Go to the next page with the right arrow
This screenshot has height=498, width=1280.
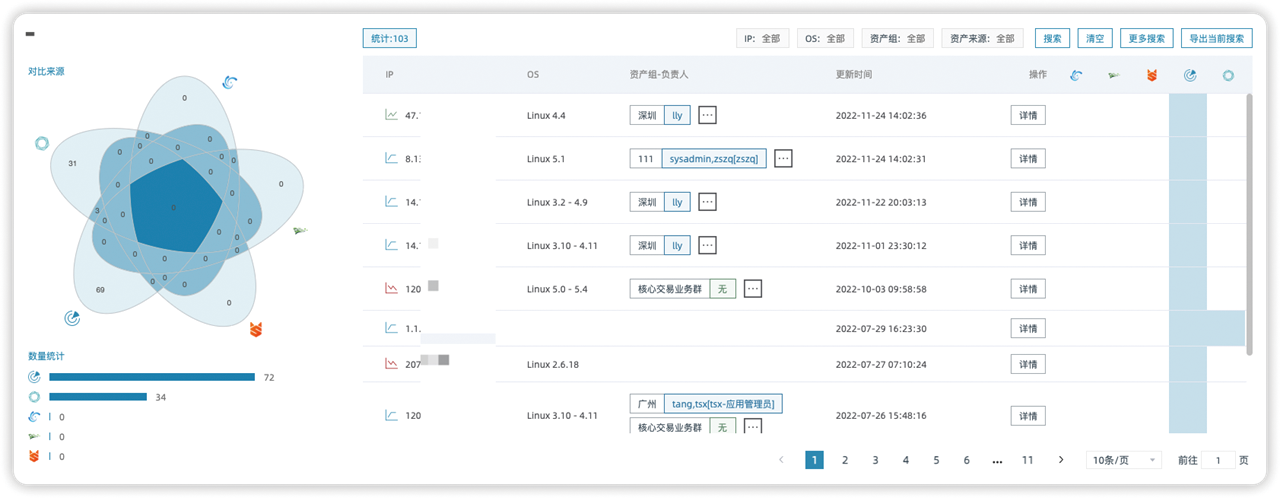point(1061,460)
